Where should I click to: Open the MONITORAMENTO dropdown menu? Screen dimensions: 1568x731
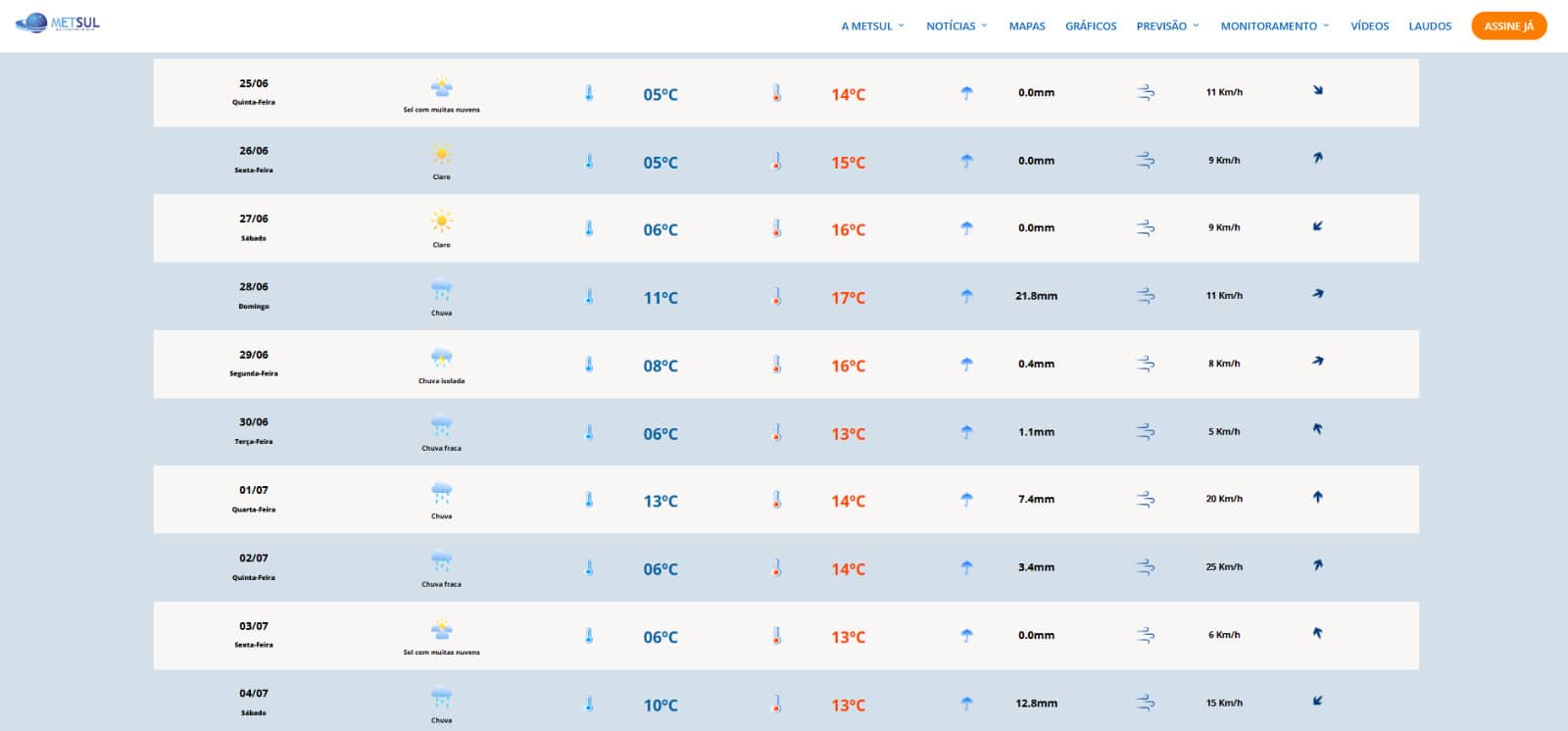1274,26
